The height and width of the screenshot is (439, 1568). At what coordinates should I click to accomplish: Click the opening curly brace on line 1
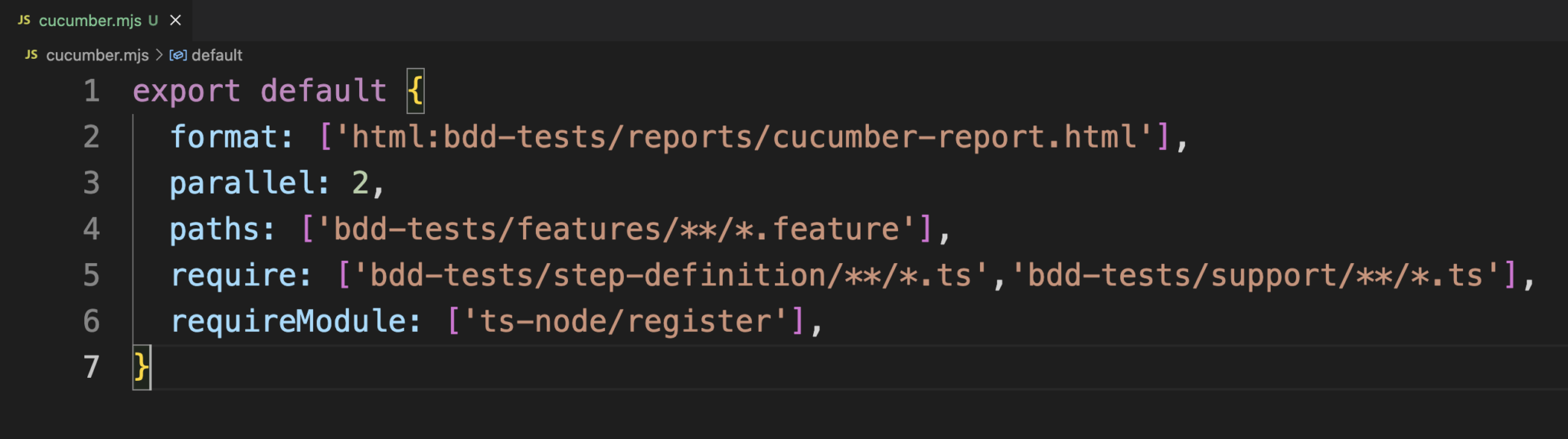click(x=415, y=91)
